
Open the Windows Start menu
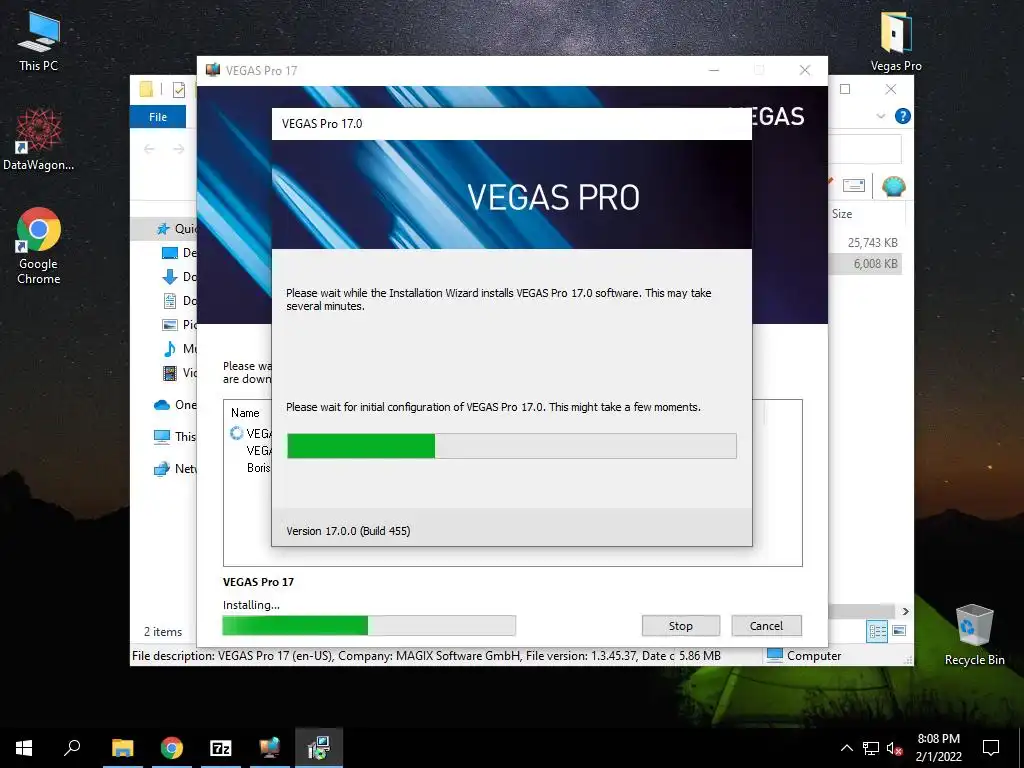point(24,748)
